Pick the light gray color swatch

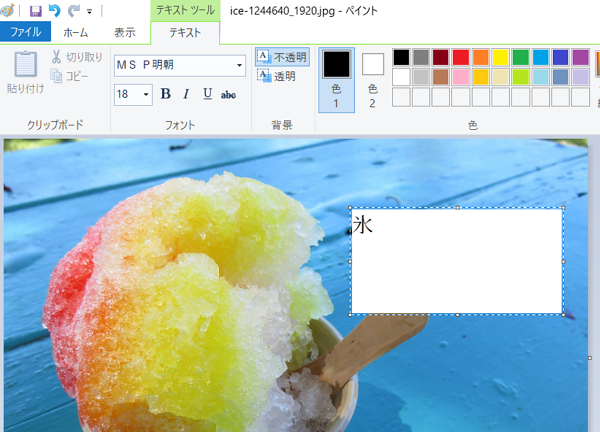click(421, 77)
